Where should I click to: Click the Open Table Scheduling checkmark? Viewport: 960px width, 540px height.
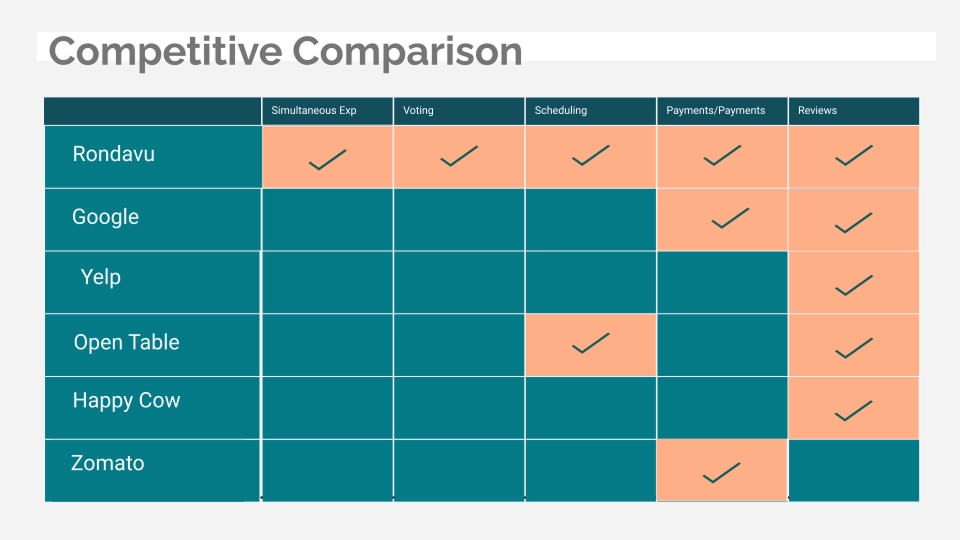tap(590, 343)
